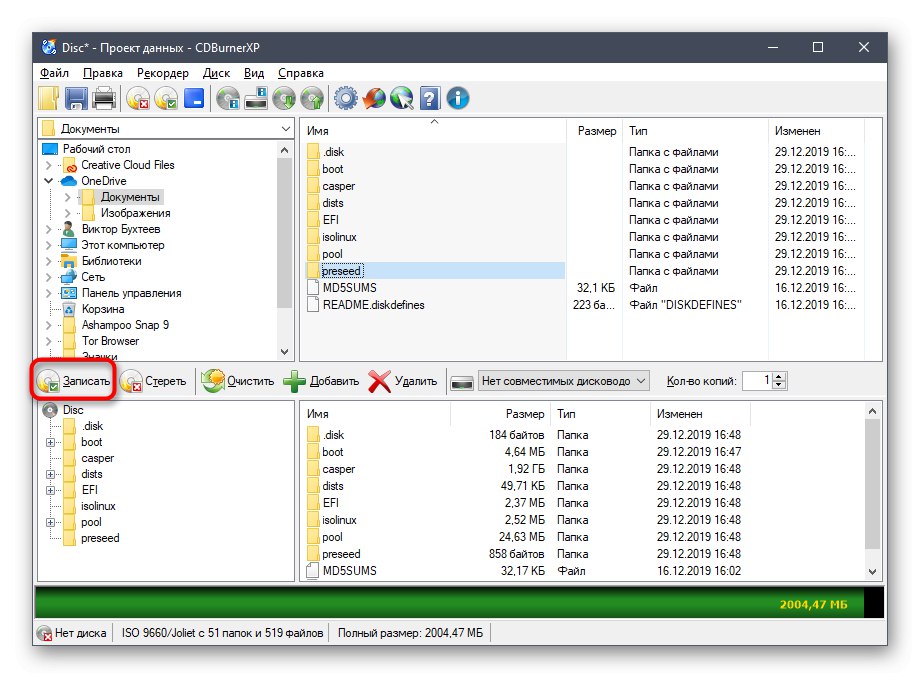Expand boot folder in Disc tree
920x678 pixels.
(x=50, y=443)
